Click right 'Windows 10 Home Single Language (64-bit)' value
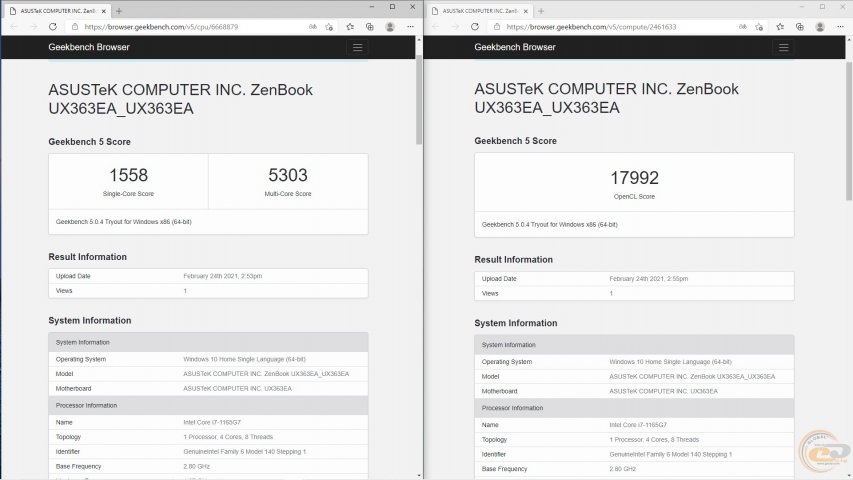Image resolution: width=853 pixels, height=480 pixels. click(670, 362)
